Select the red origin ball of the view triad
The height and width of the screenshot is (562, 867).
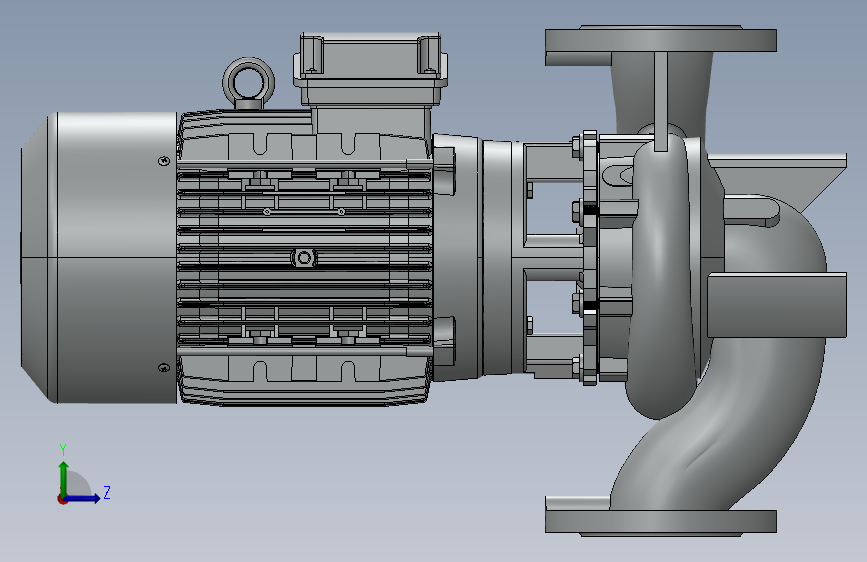pyautogui.click(x=62, y=499)
